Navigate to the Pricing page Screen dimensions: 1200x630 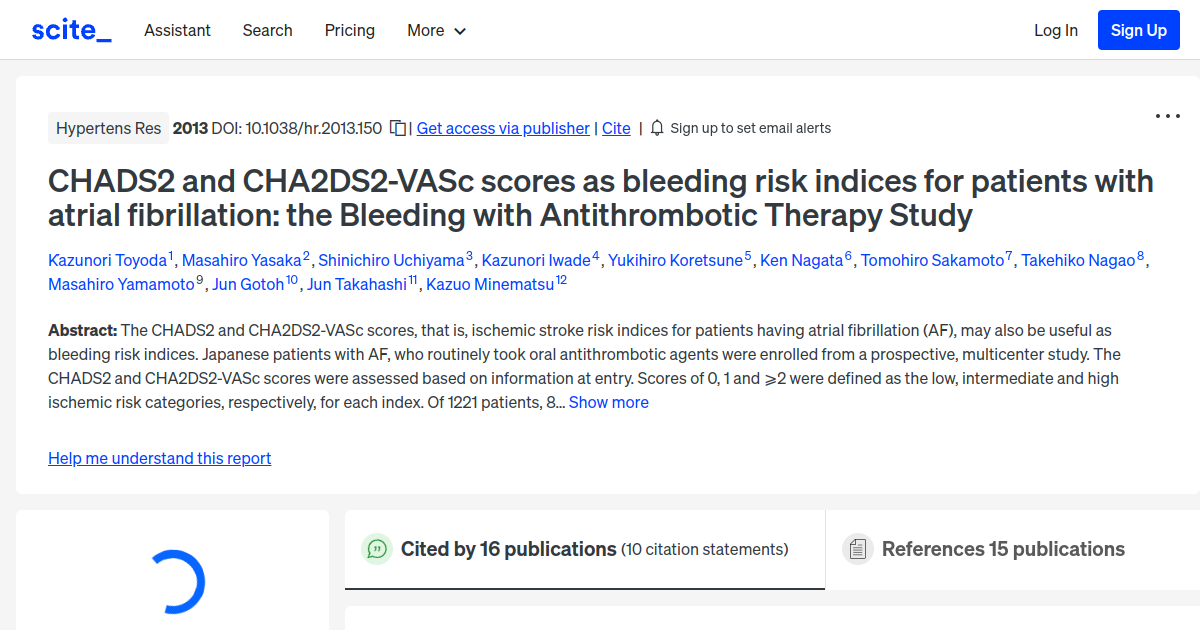point(349,30)
